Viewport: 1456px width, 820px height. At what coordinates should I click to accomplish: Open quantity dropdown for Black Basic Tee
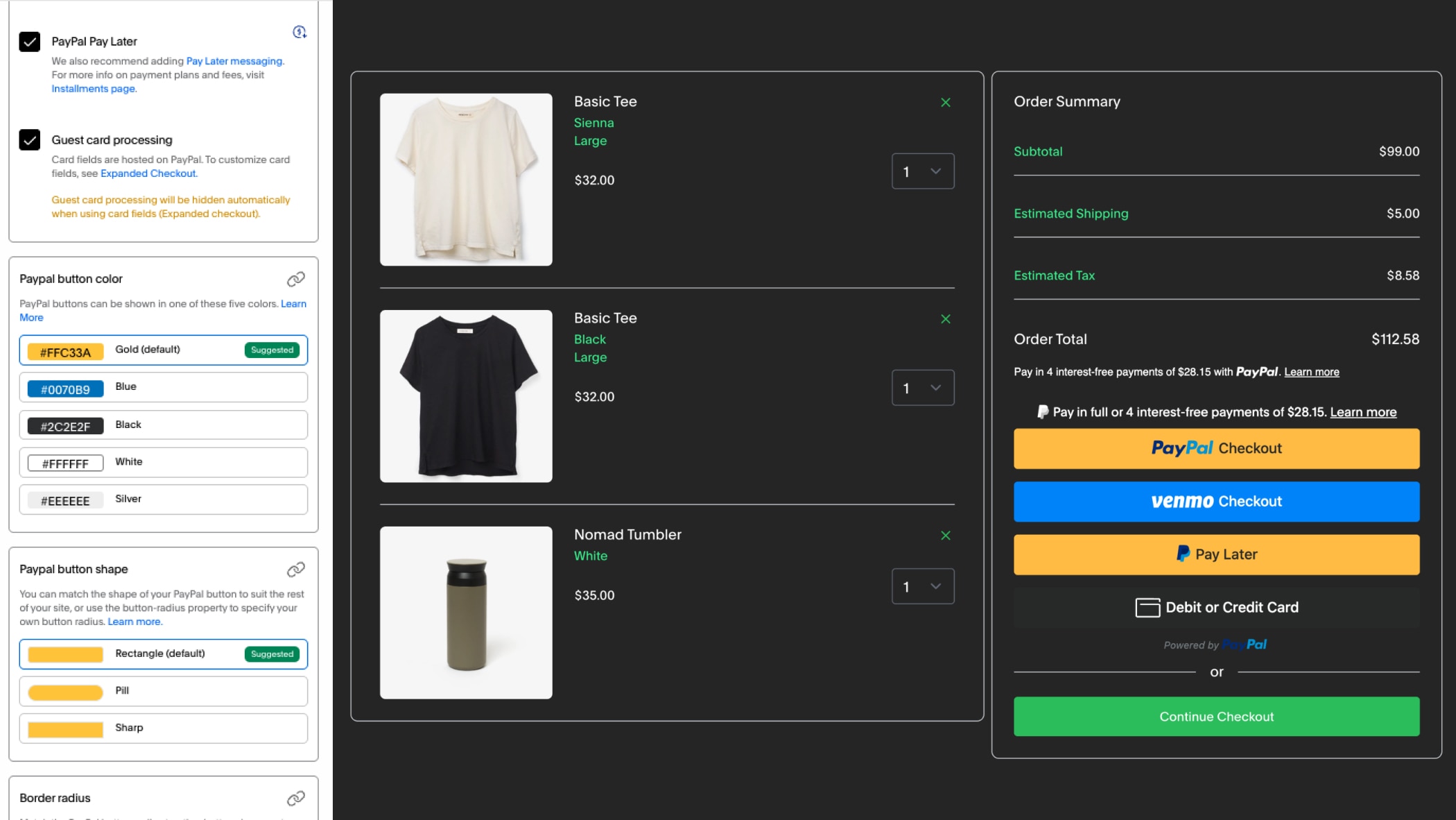click(922, 388)
